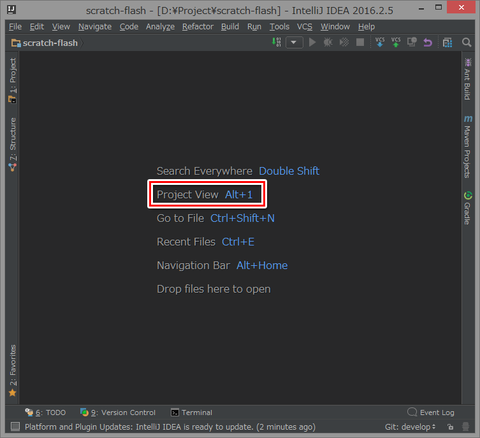Click the tool windows quick access icon
Screen dimensions: 480x438
(15, 427)
